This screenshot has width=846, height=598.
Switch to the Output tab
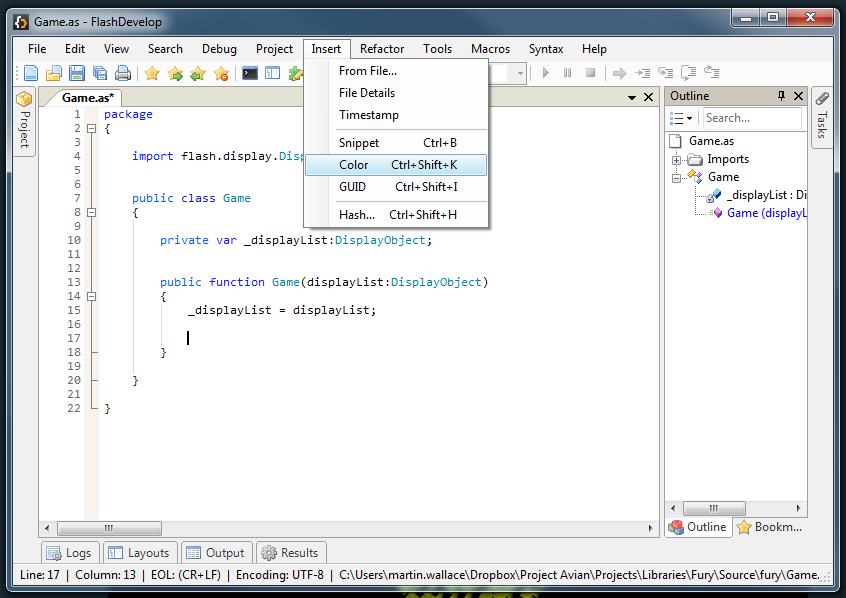pyautogui.click(x=215, y=553)
